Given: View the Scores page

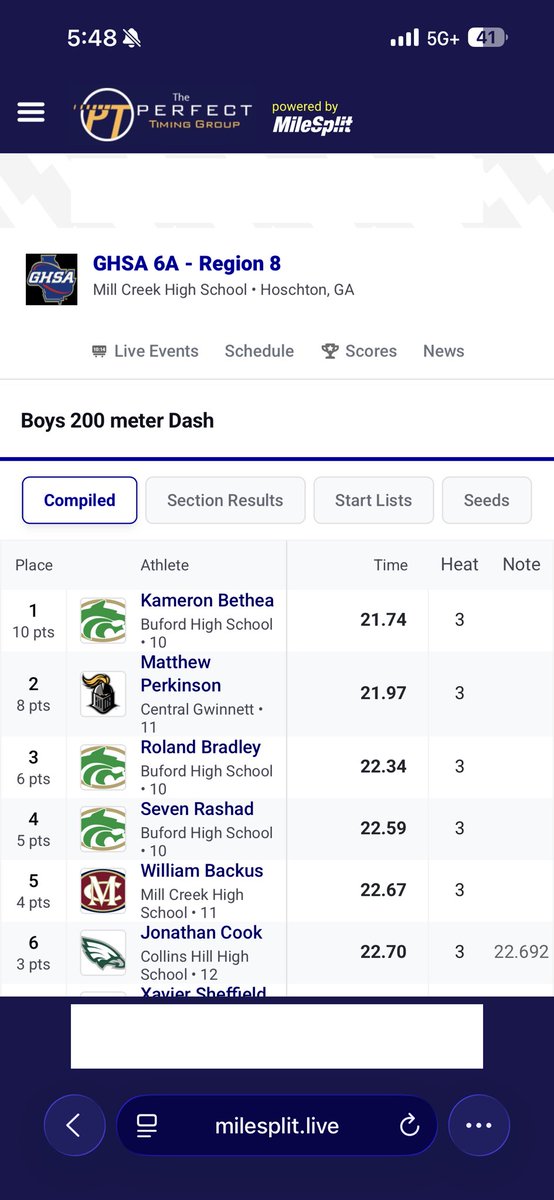Looking at the screenshot, I should [359, 351].
